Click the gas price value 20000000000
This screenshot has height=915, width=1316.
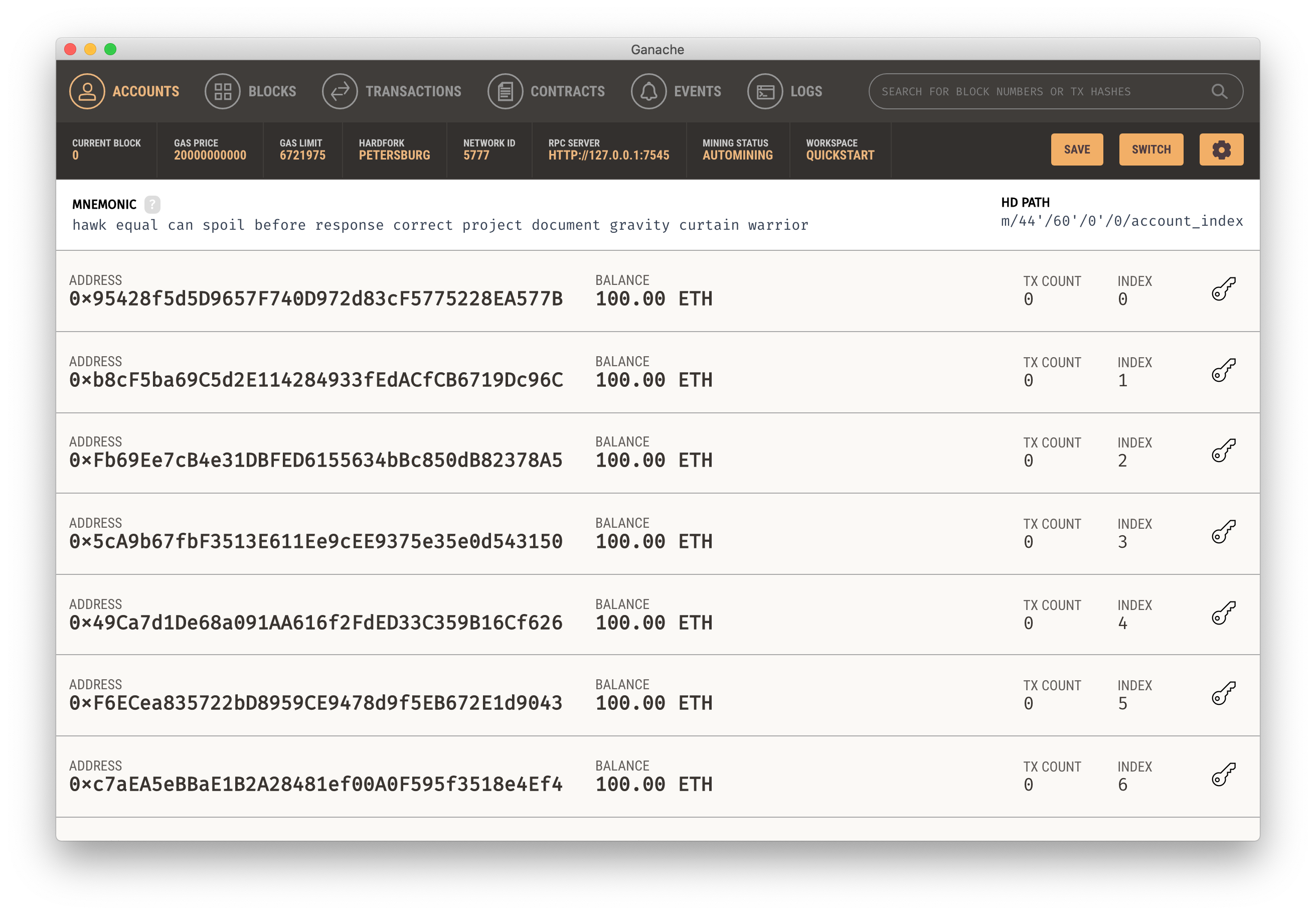pos(210,156)
